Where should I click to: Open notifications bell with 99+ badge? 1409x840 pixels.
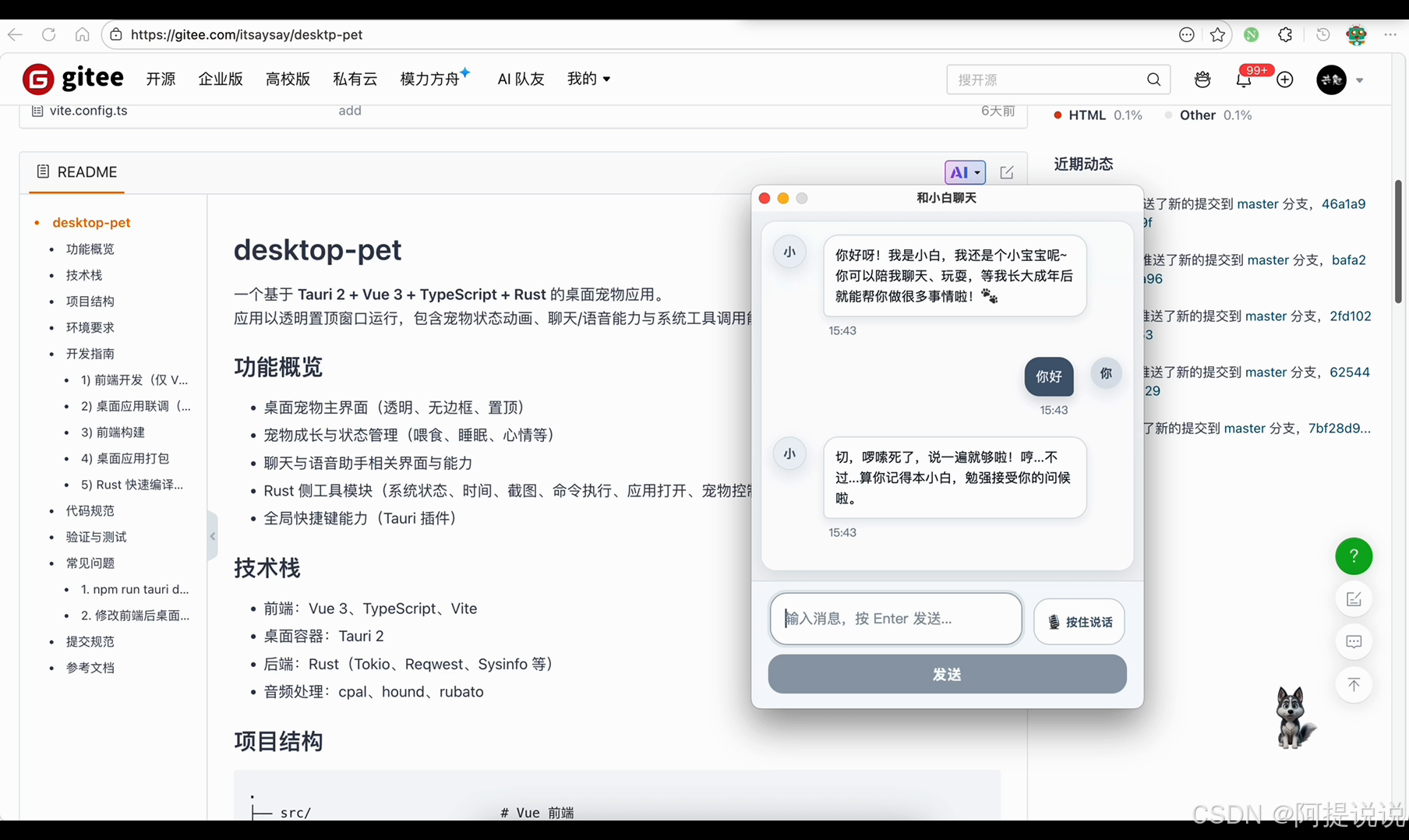[x=1245, y=79]
